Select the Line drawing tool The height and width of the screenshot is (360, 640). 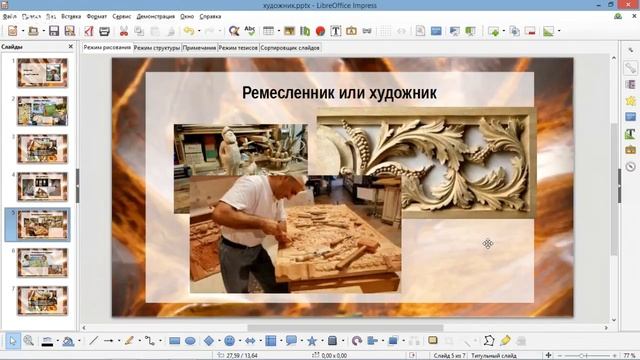(93, 340)
